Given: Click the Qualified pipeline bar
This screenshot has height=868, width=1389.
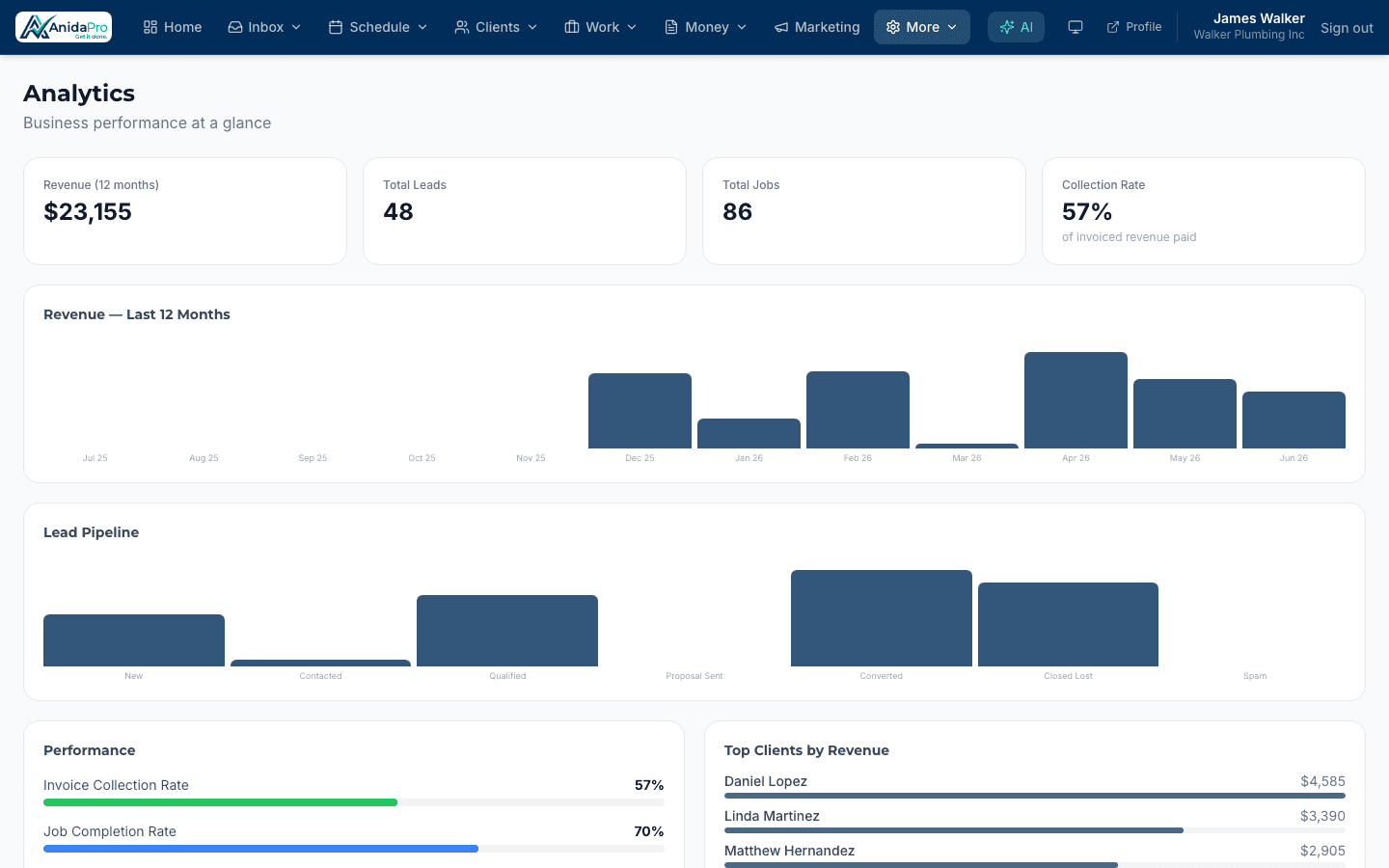Looking at the screenshot, I should [507, 631].
